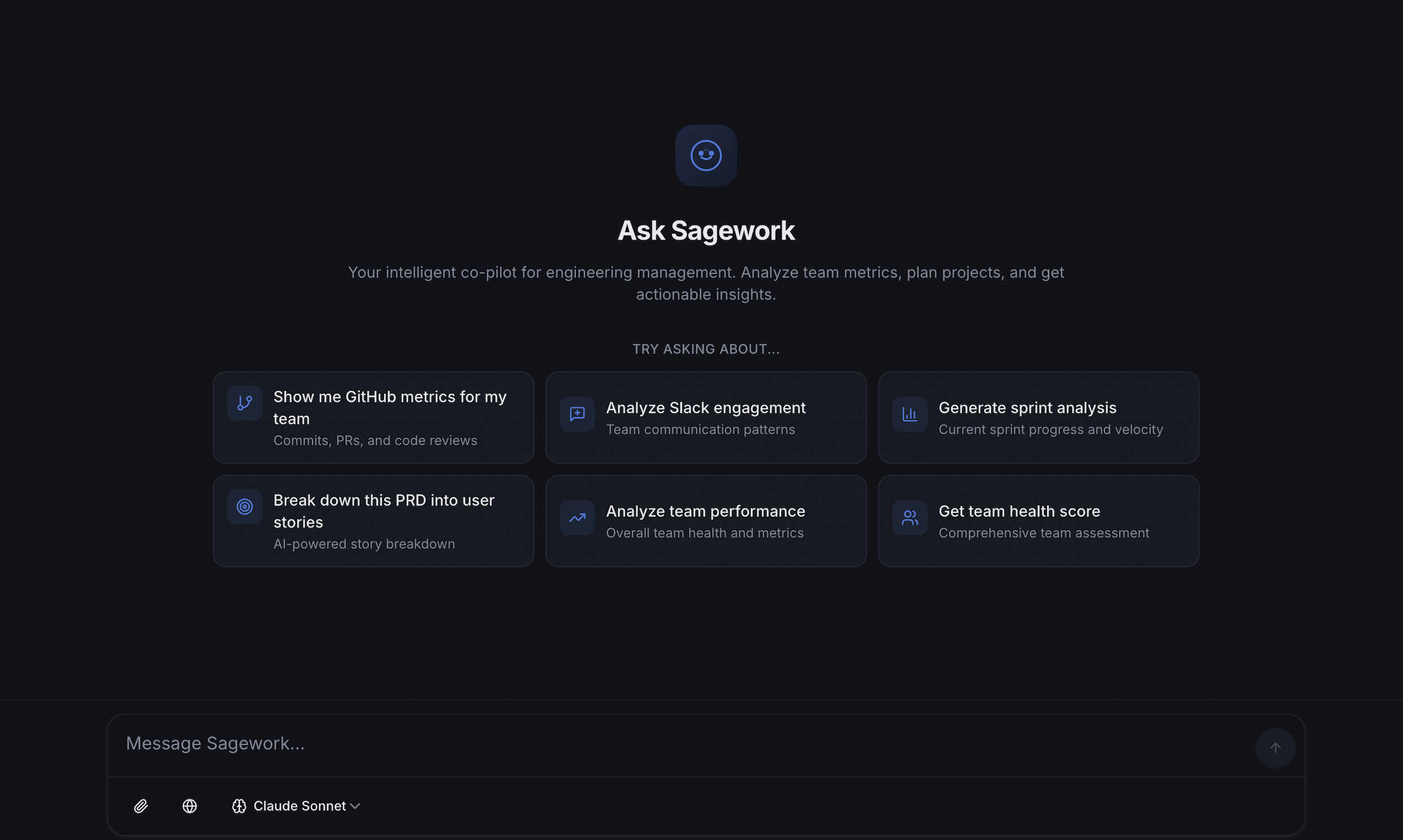Select the trending arrow icon on team performance card

pyautogui.click(x=576, y=517)
